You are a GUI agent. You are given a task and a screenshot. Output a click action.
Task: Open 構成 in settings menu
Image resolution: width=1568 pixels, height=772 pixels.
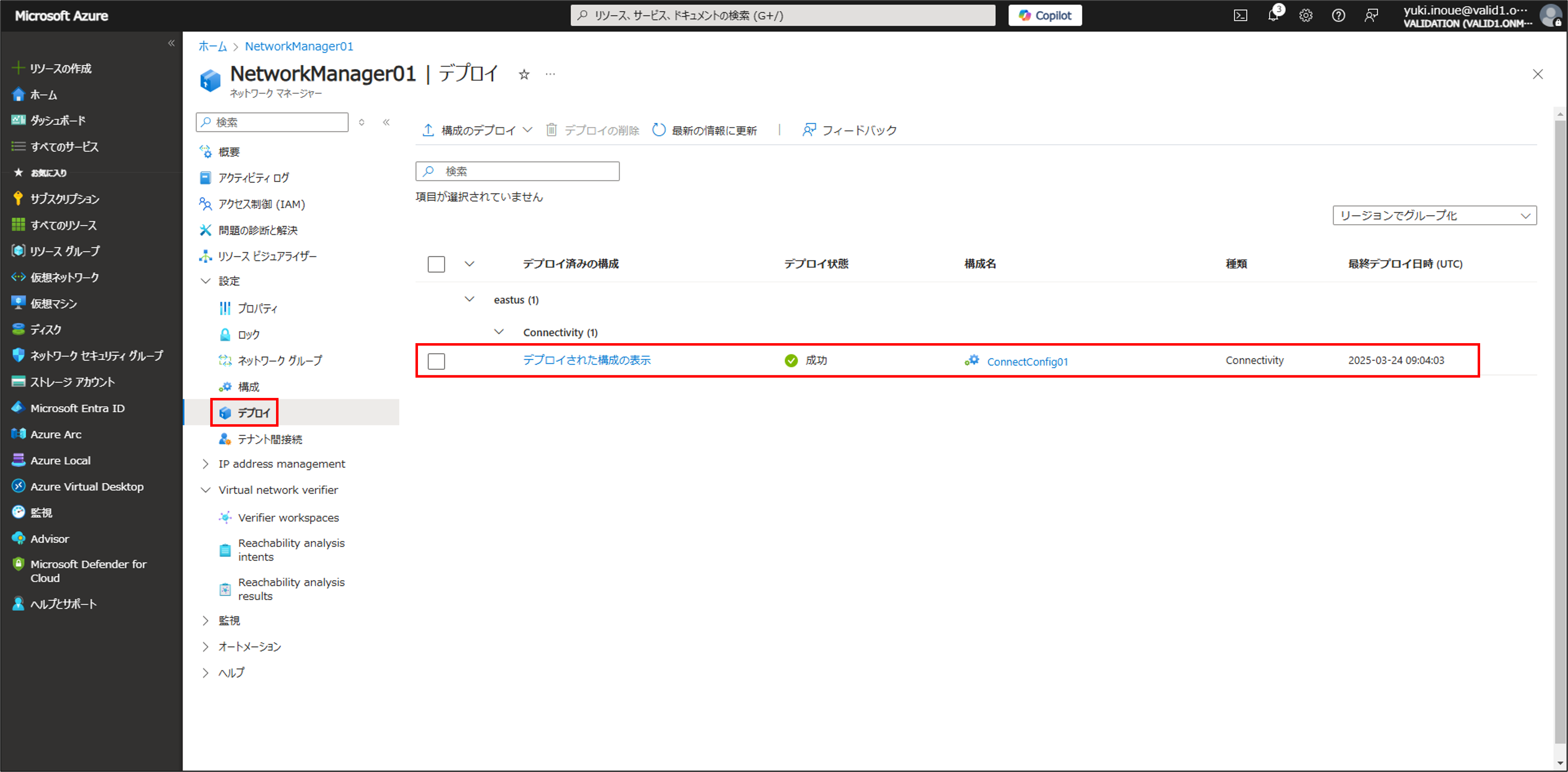pyautogui.click(x=239, y=387)
